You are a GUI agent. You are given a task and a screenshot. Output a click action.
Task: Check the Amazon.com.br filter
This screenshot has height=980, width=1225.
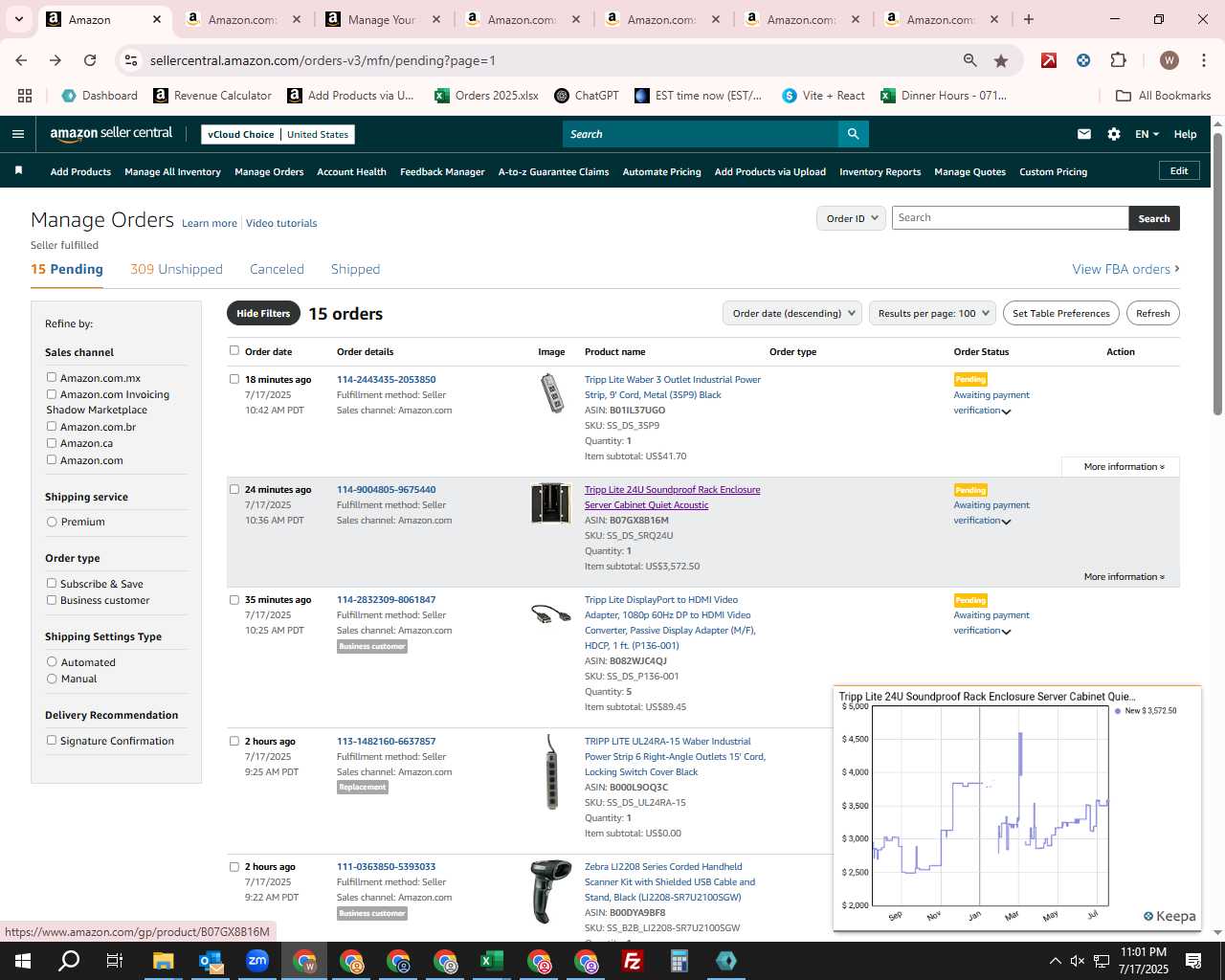point(52,426)
